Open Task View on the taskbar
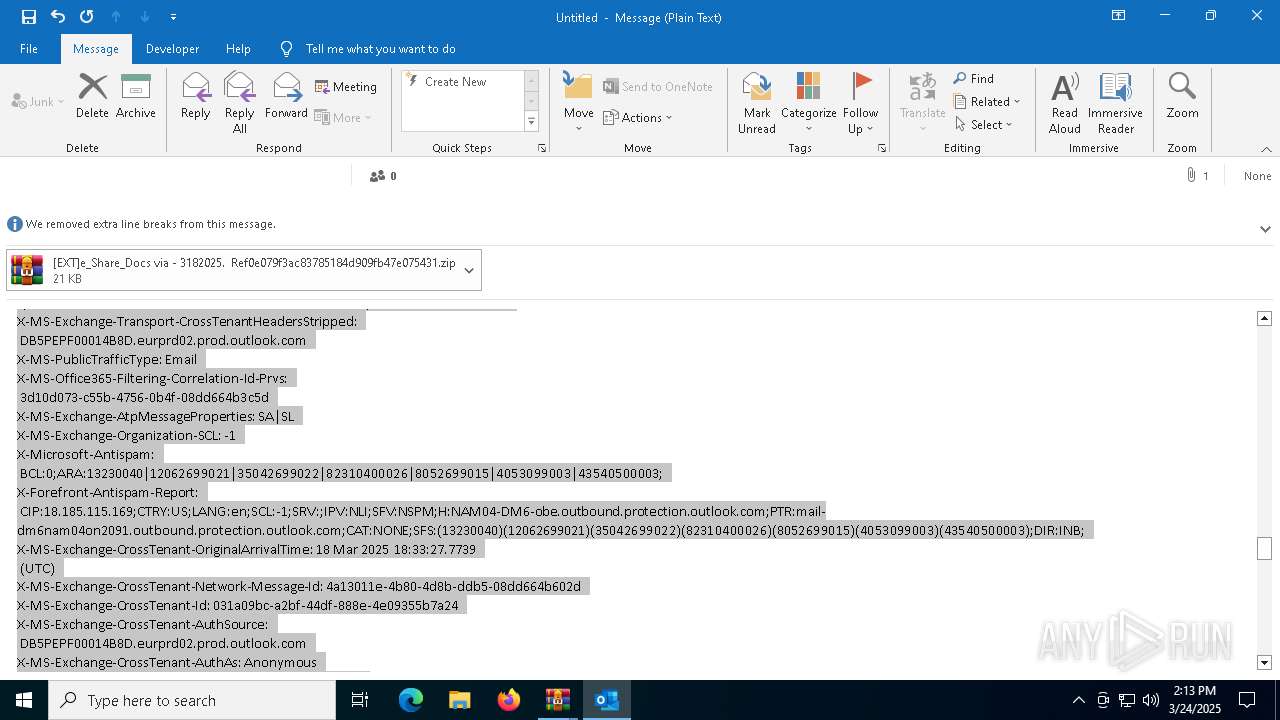 point(360,700)
